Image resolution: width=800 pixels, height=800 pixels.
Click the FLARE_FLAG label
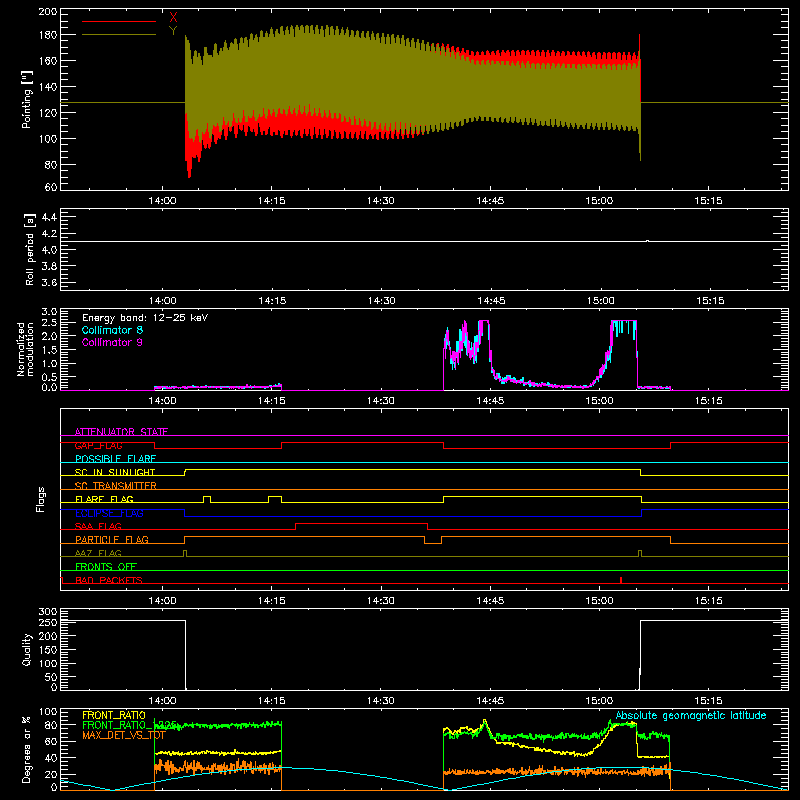104,499
